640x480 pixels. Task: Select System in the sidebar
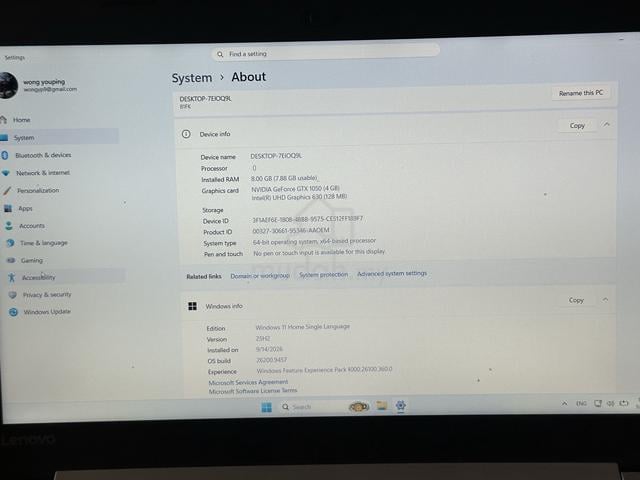coord(59,138)
